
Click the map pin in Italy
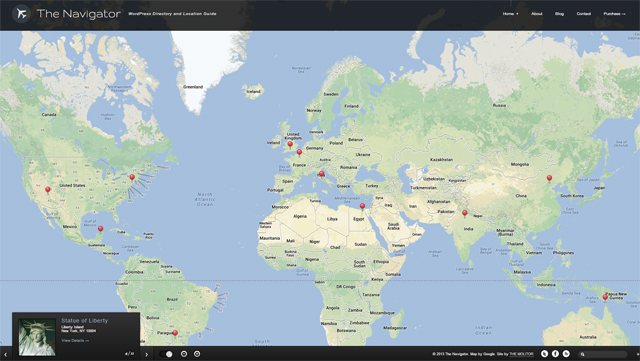[x=322, y=175]
